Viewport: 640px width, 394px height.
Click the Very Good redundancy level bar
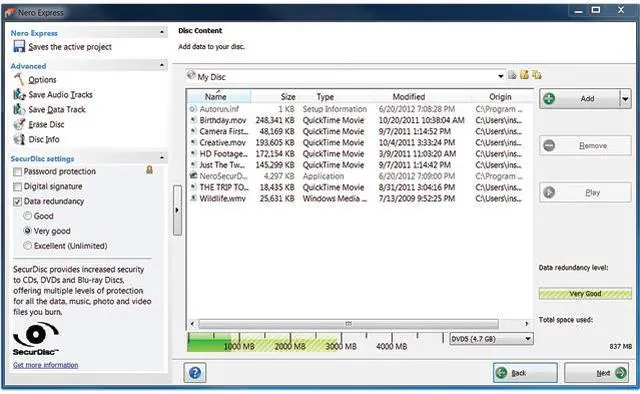585,294
